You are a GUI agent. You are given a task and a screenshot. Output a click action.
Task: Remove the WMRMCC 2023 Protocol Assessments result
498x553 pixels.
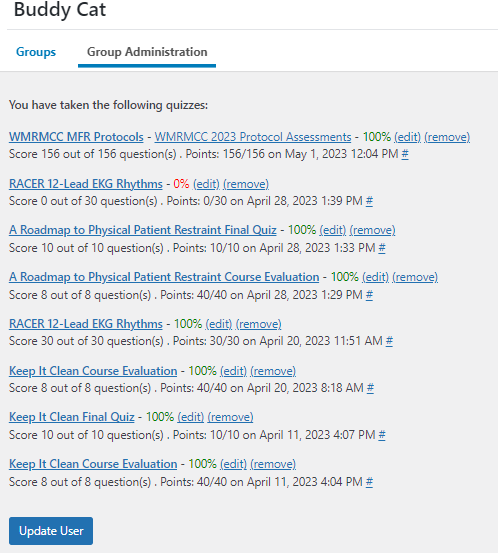[x=447, y=137]
